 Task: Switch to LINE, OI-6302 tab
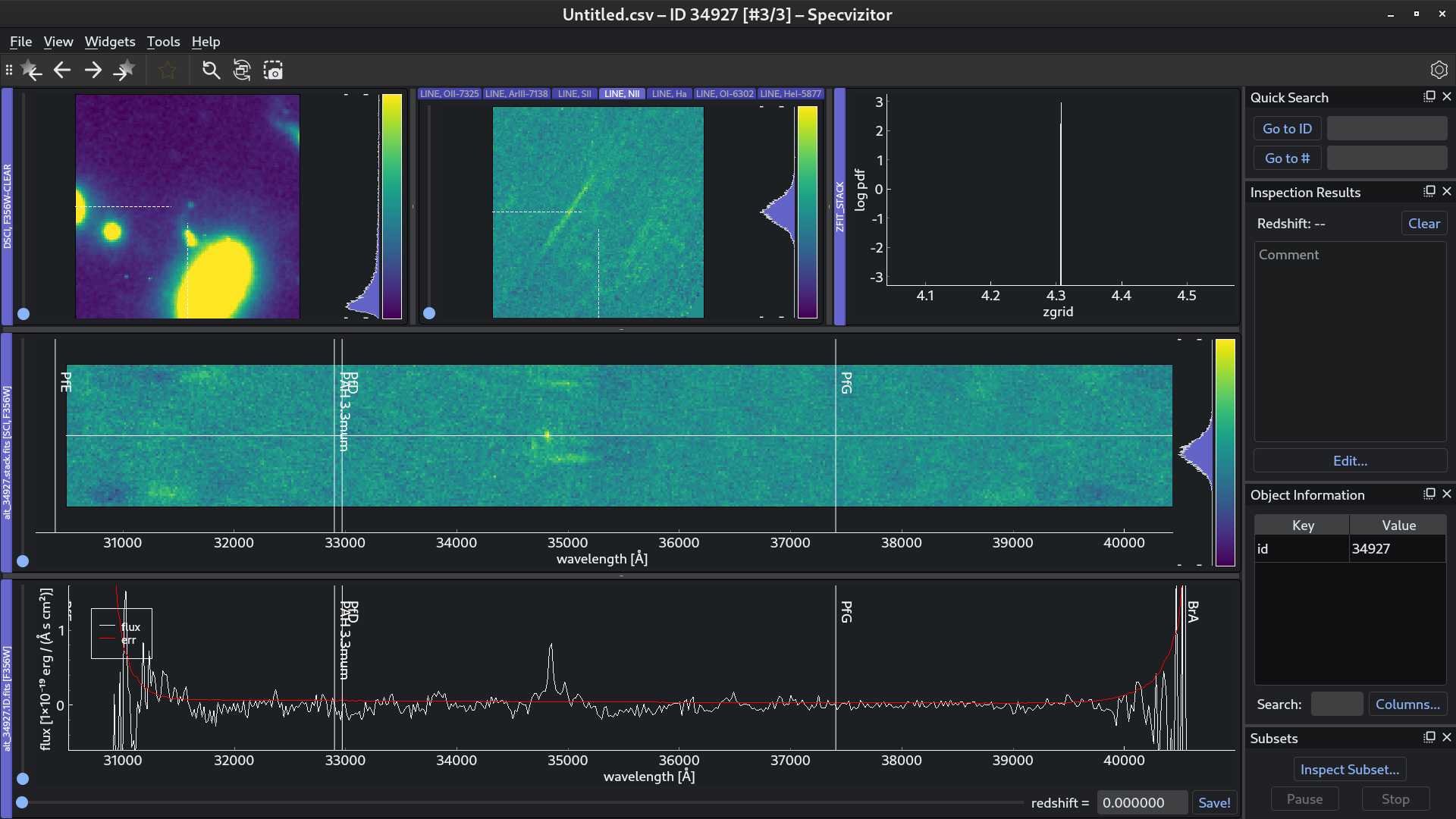tap(725, 94)
